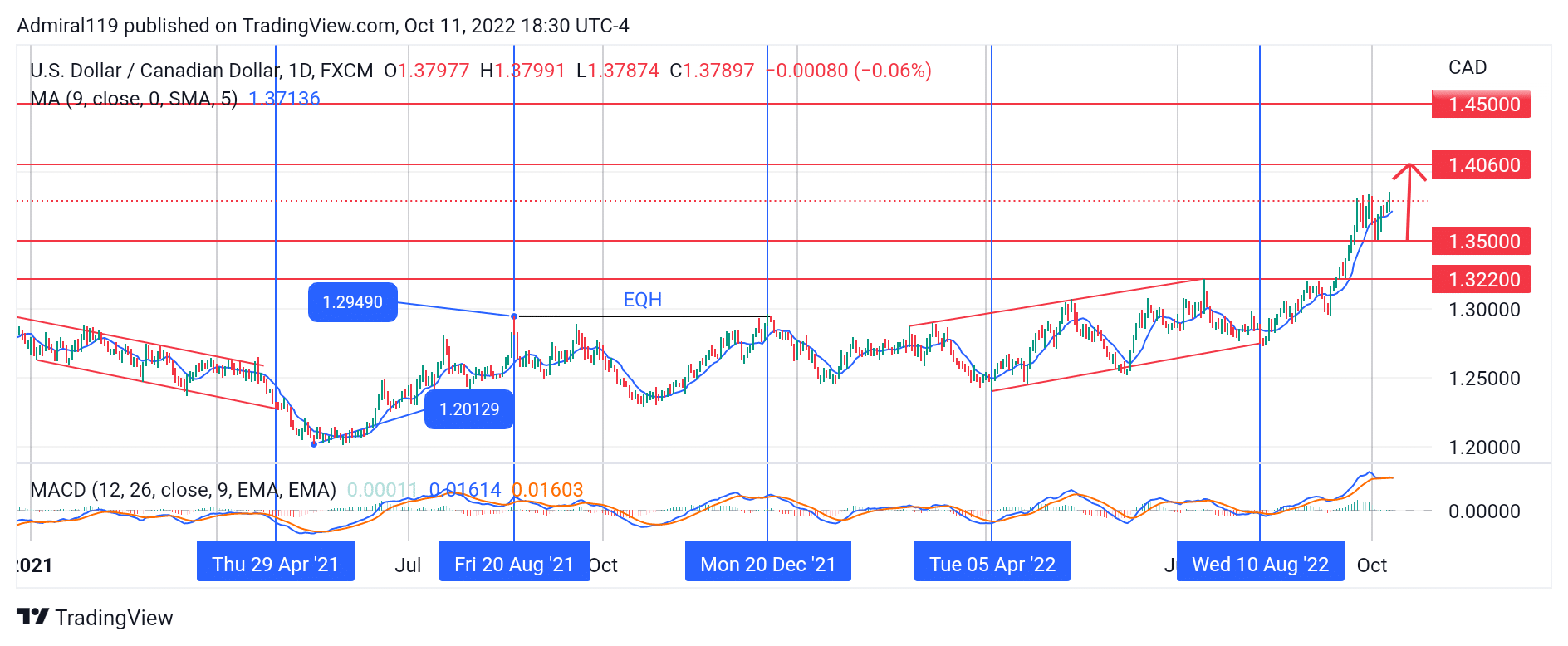1568x646 pixels.
Task: Click the 1.29490 price callout box
Action: 353,302
